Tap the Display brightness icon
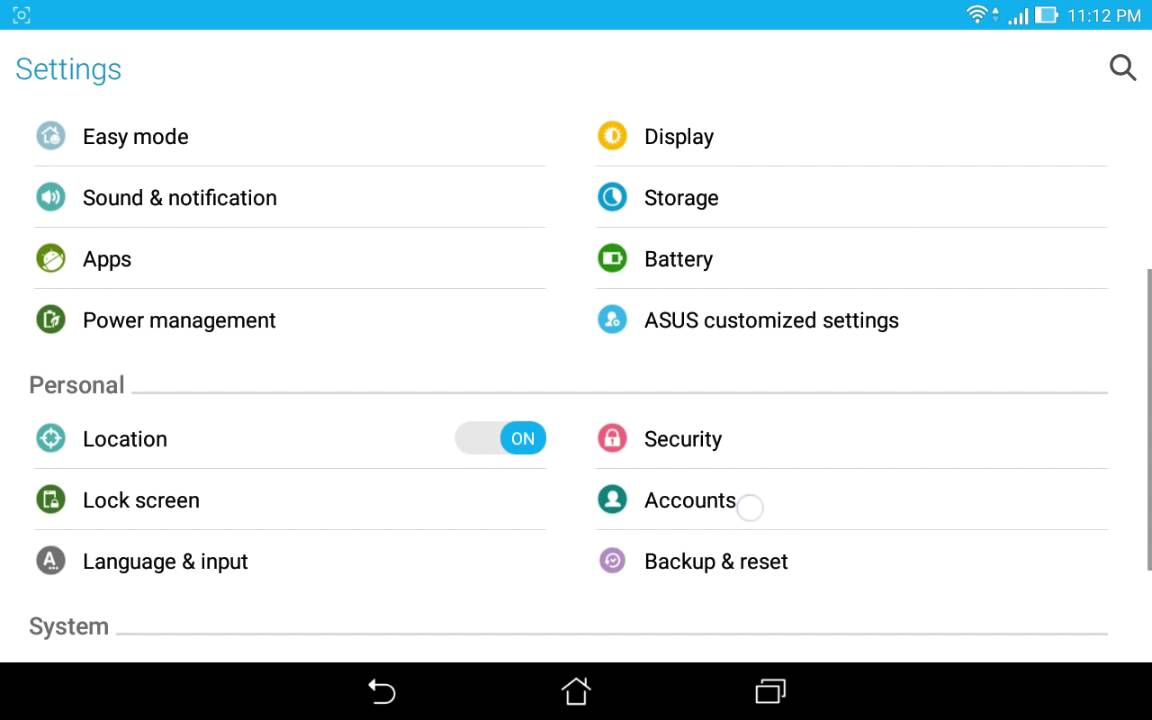This screenshot has width=1152, height=720. [612, 136]
